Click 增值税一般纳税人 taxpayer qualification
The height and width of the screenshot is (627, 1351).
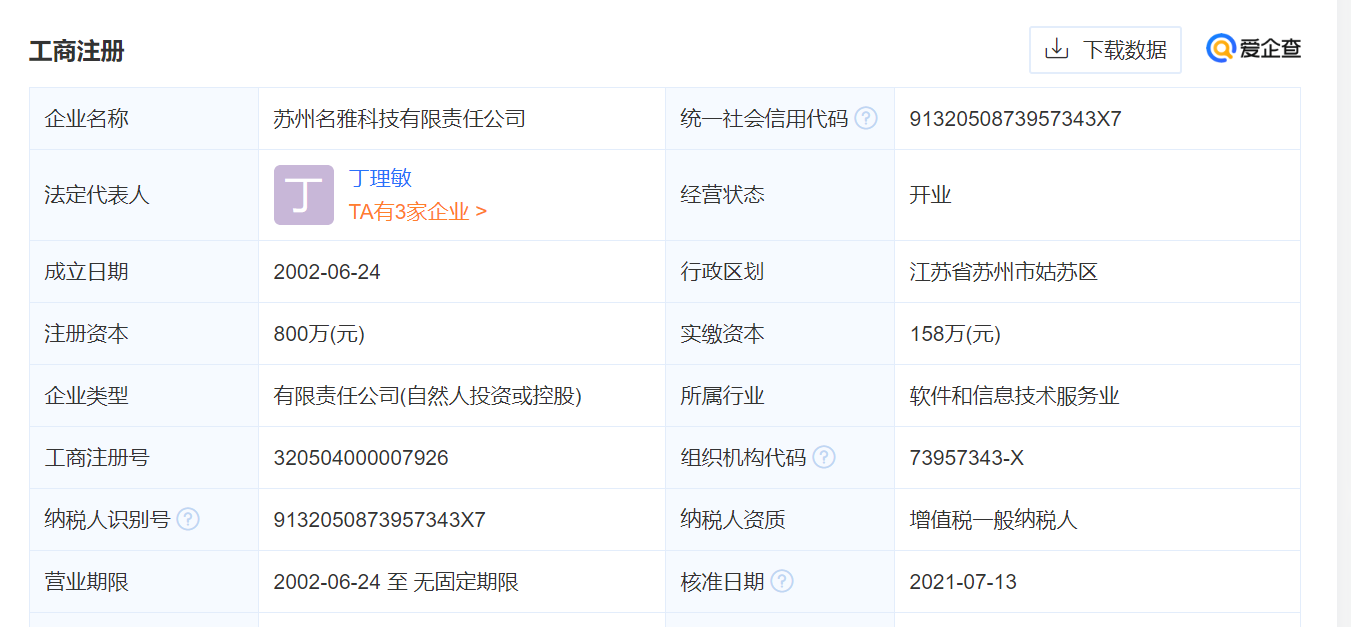[x=993, y=520]
